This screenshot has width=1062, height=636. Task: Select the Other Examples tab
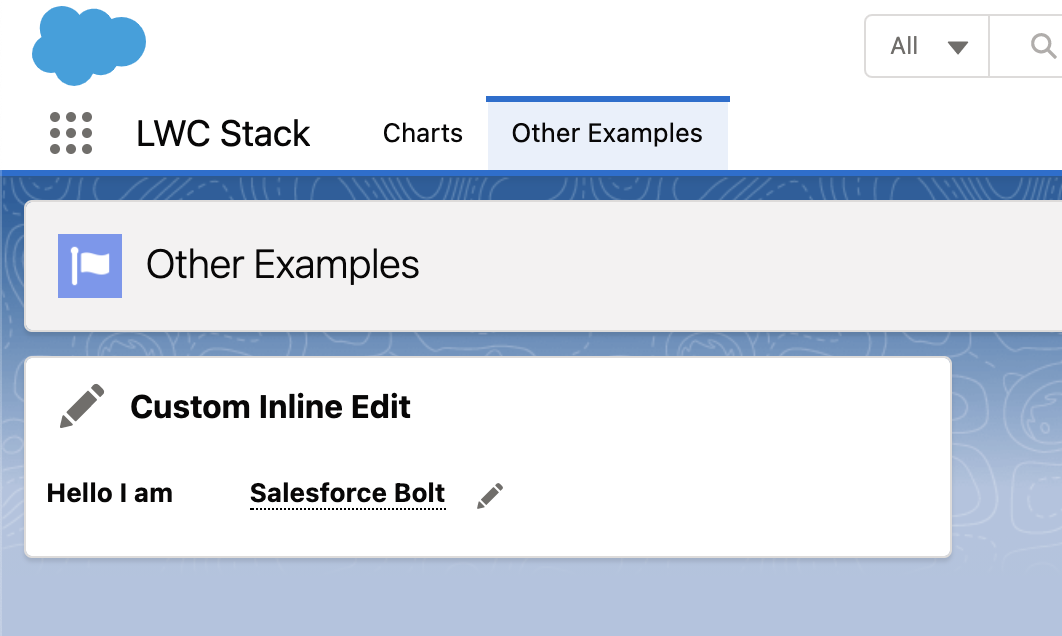[608, 133]
